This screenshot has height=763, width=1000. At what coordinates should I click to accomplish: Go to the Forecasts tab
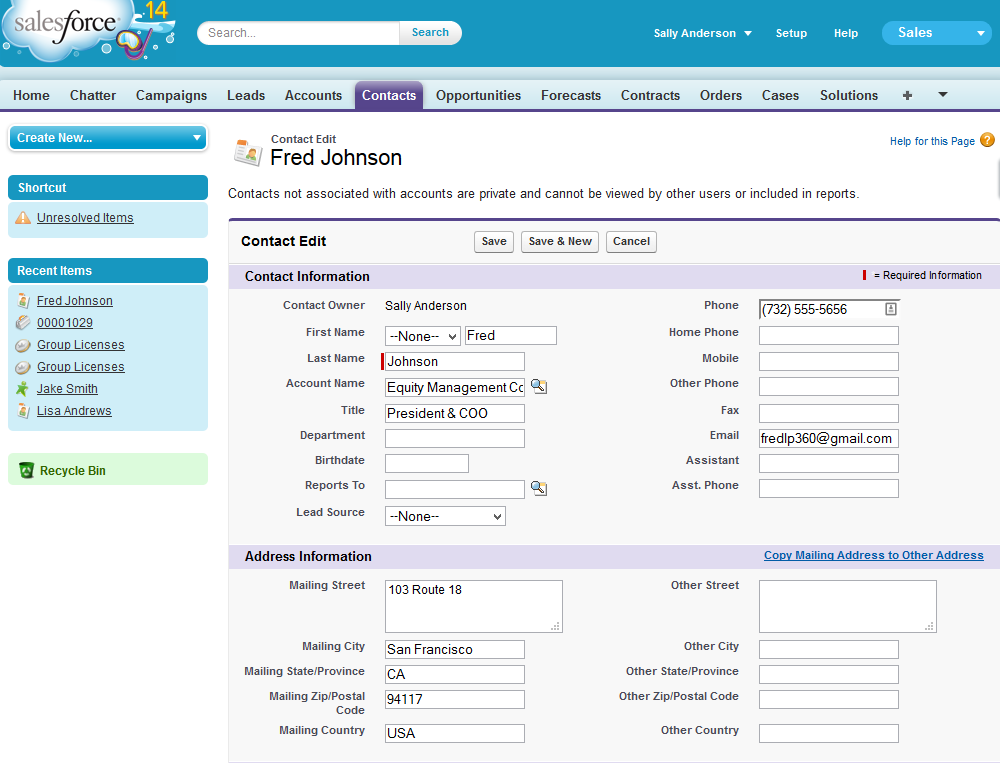click(x=571, y=95)
